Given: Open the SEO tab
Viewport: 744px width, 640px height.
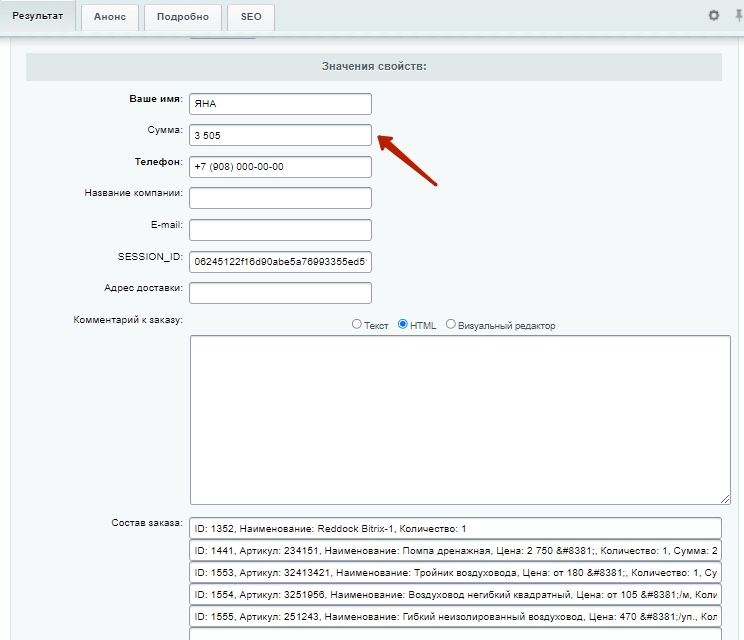Looking at the screenshot, I should (251, 17).
